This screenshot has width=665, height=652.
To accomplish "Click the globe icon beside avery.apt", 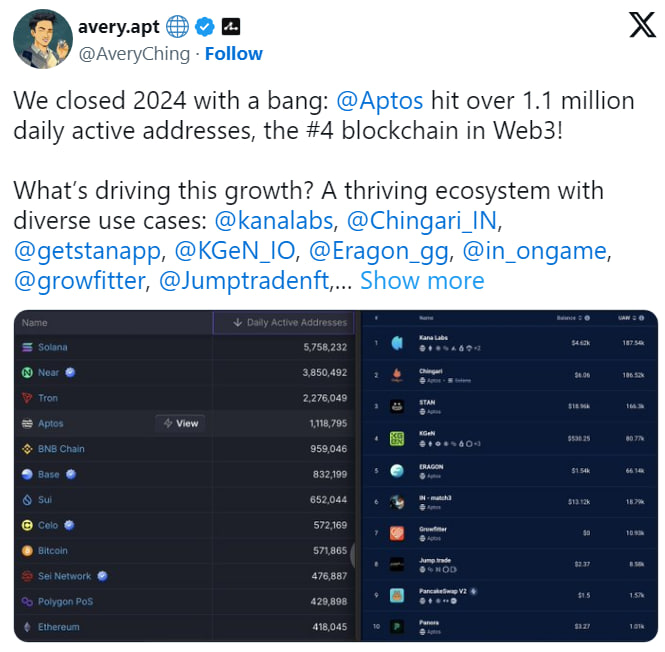I will (177, 26).
